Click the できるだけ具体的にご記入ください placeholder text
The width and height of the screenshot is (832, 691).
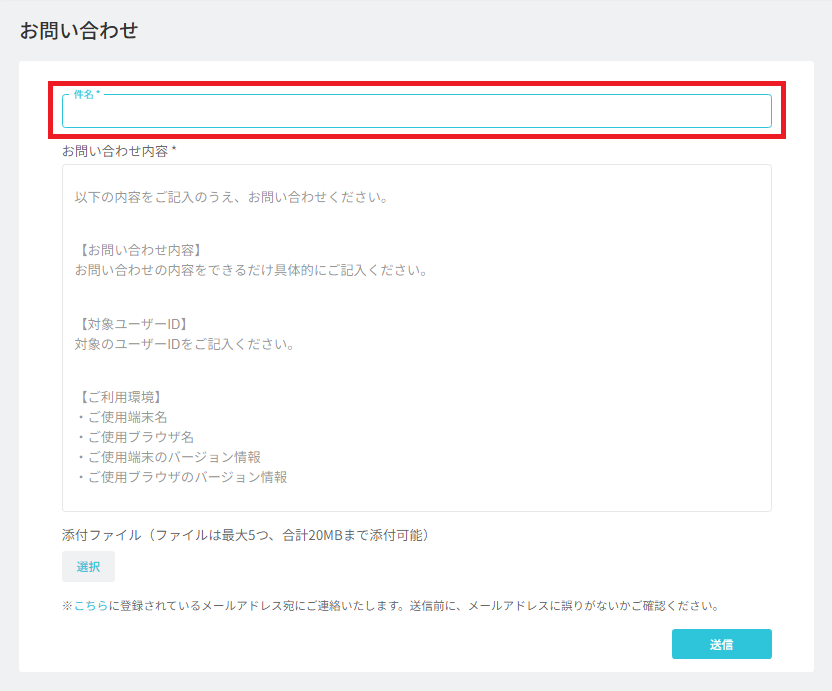coord(252,271)
